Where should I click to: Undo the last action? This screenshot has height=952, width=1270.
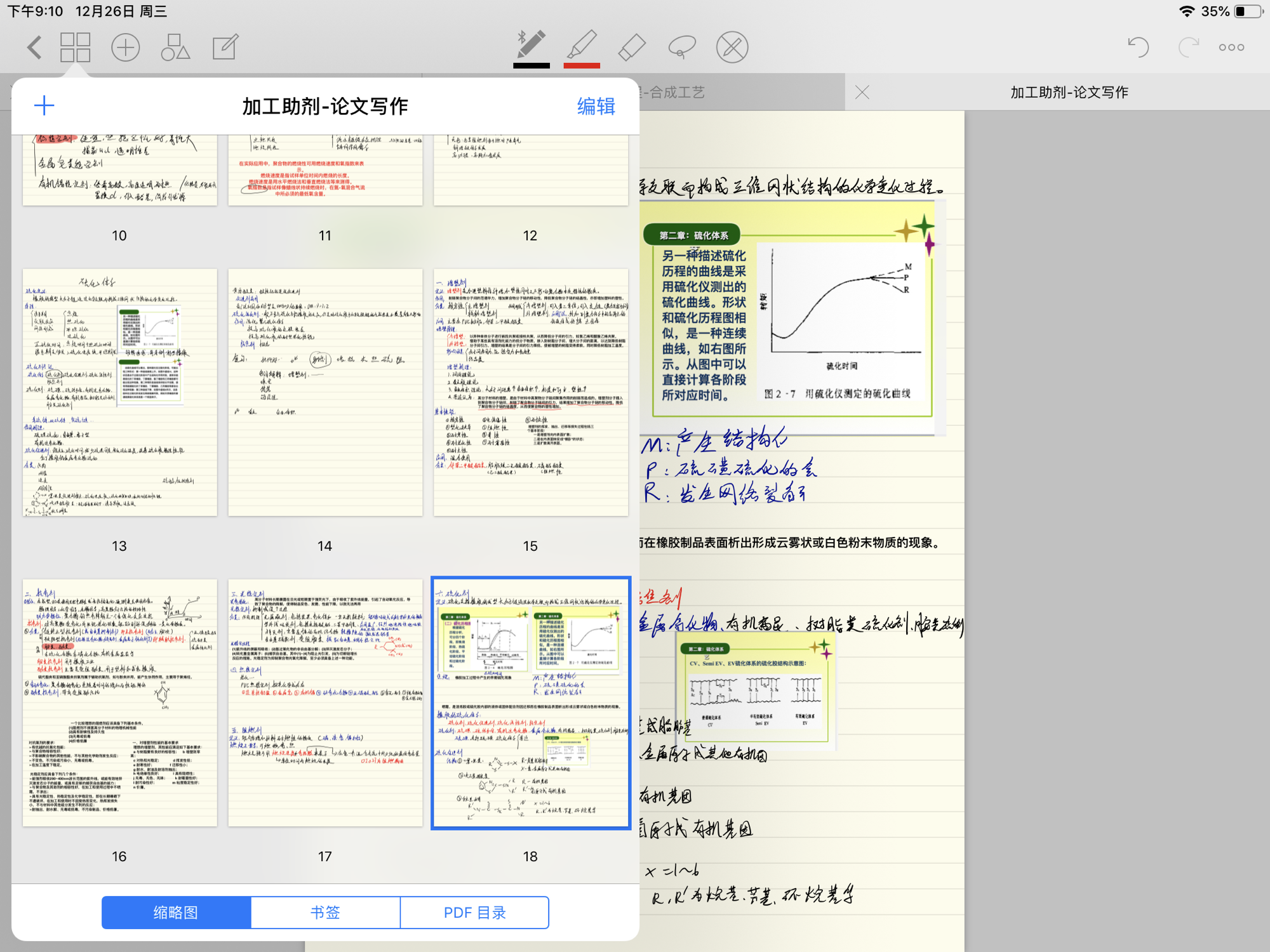tap(1137, 48)
